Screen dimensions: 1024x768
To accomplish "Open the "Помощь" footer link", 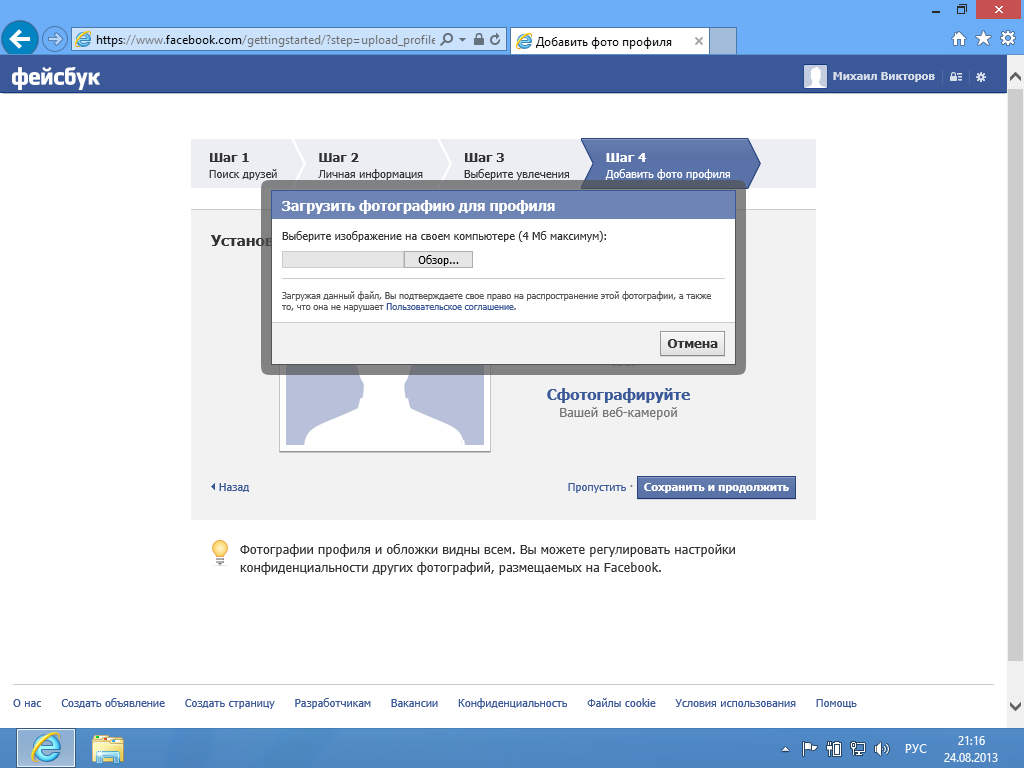I will click(x=836, y=703).
